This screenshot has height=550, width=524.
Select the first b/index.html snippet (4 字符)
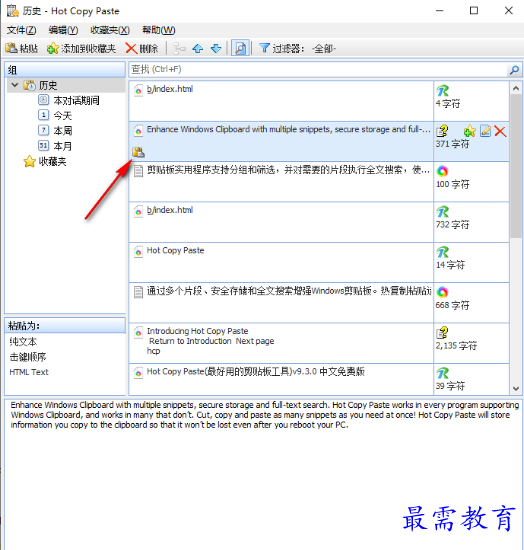click(x=281, y=101)
